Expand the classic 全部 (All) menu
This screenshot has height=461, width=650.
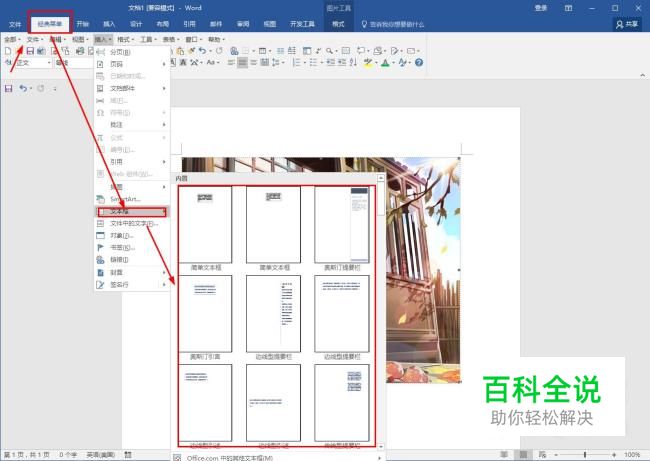point(12,39)
